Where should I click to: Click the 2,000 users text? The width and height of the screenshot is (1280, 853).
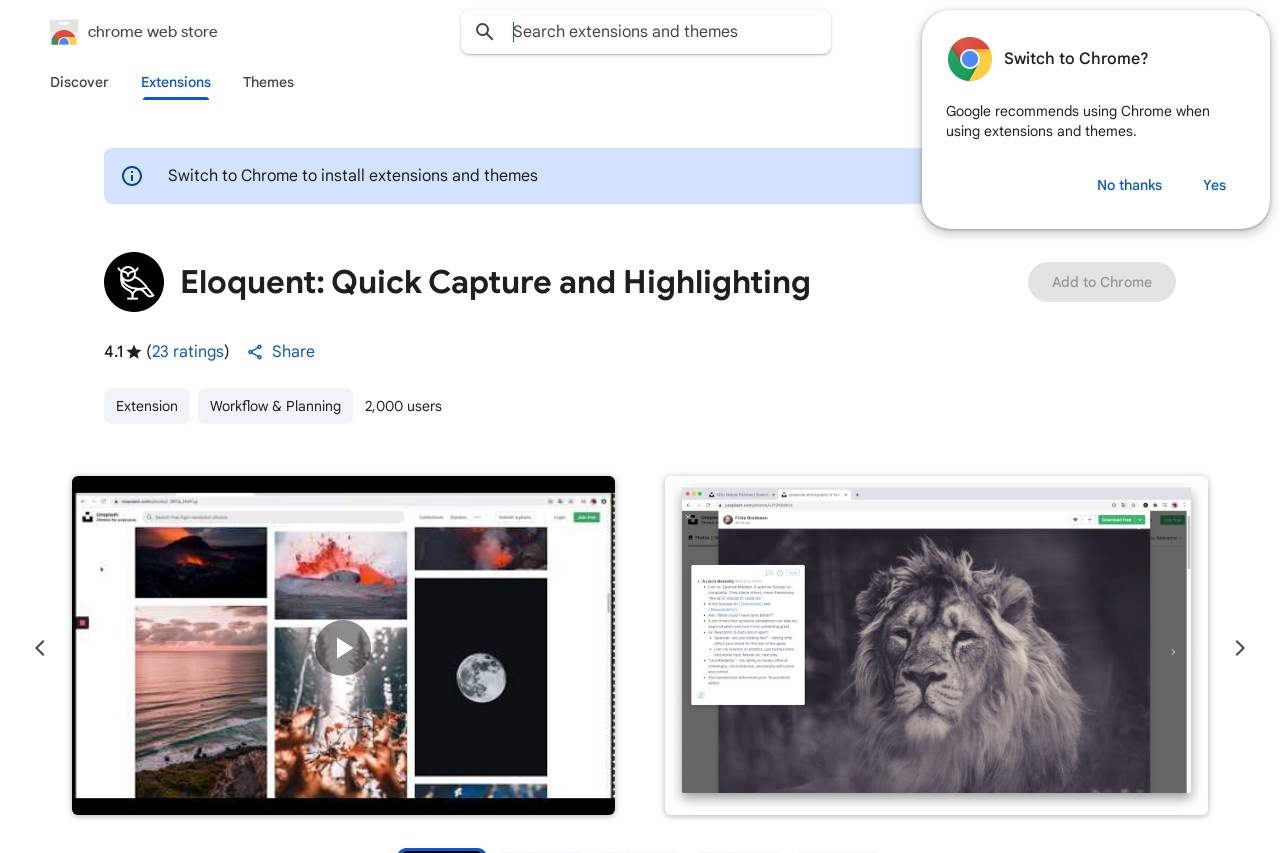[x=403, y=406]
